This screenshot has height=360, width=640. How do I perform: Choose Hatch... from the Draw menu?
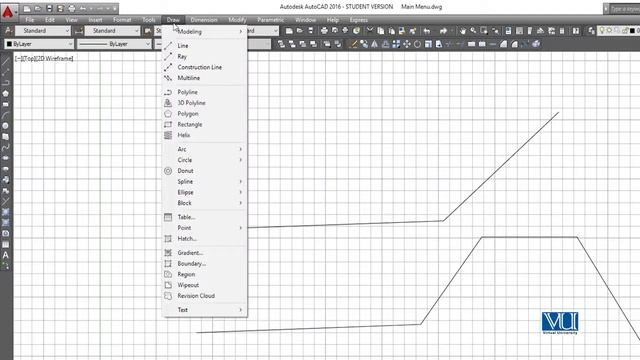coord(204,238)
